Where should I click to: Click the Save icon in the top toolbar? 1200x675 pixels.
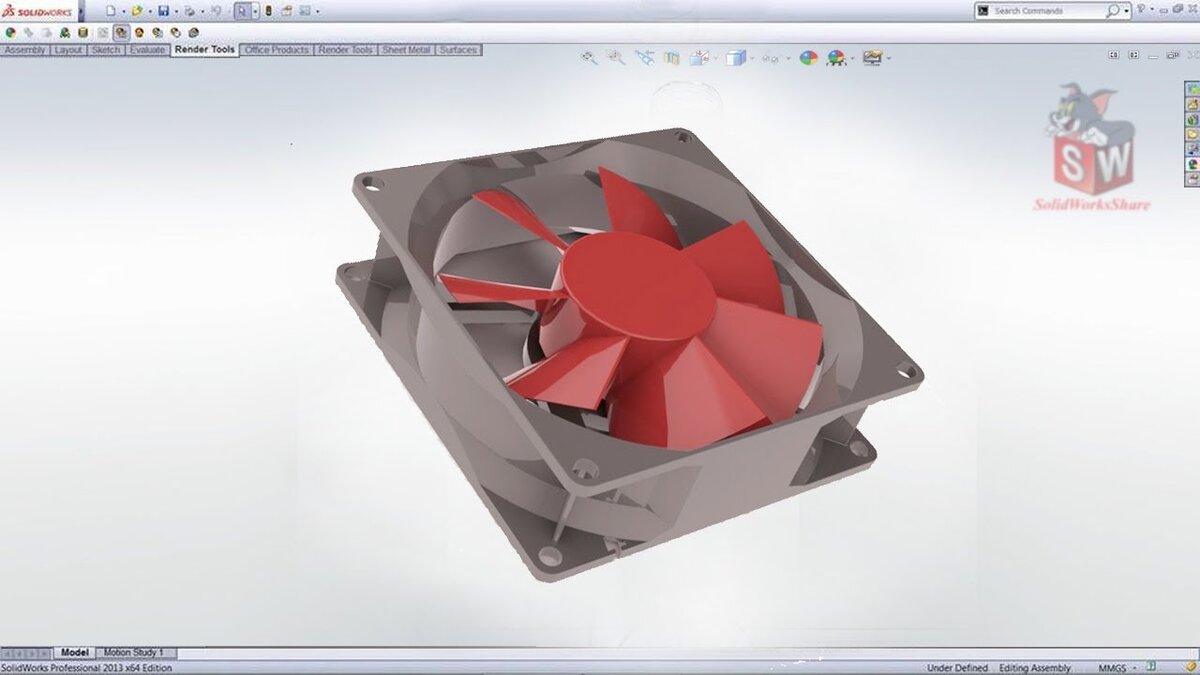pos(163,11)
